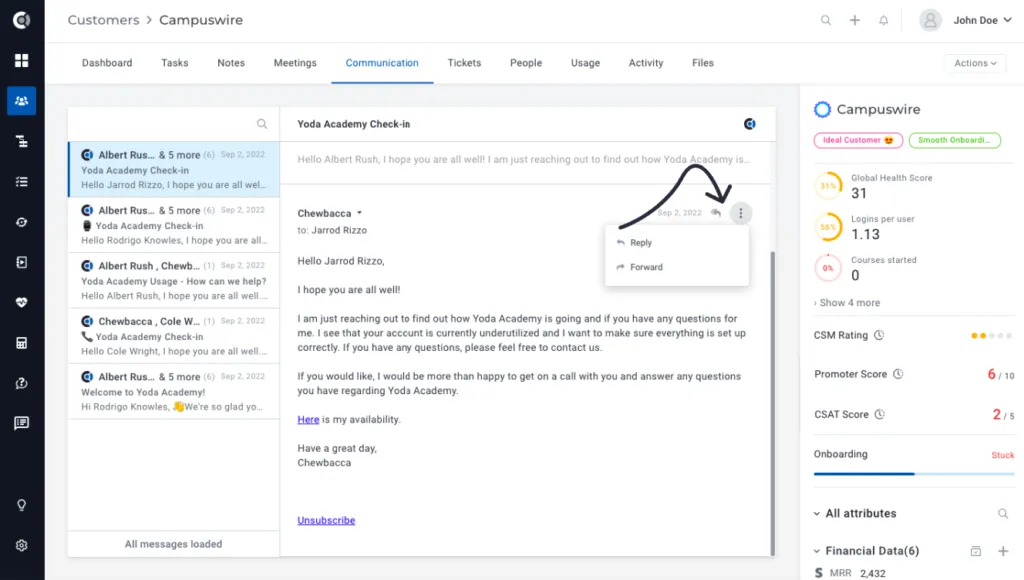Expand the Chewbacca sender details arrow
The width and height of the screenshot is (1024, 580).
[x=359, y=213]
